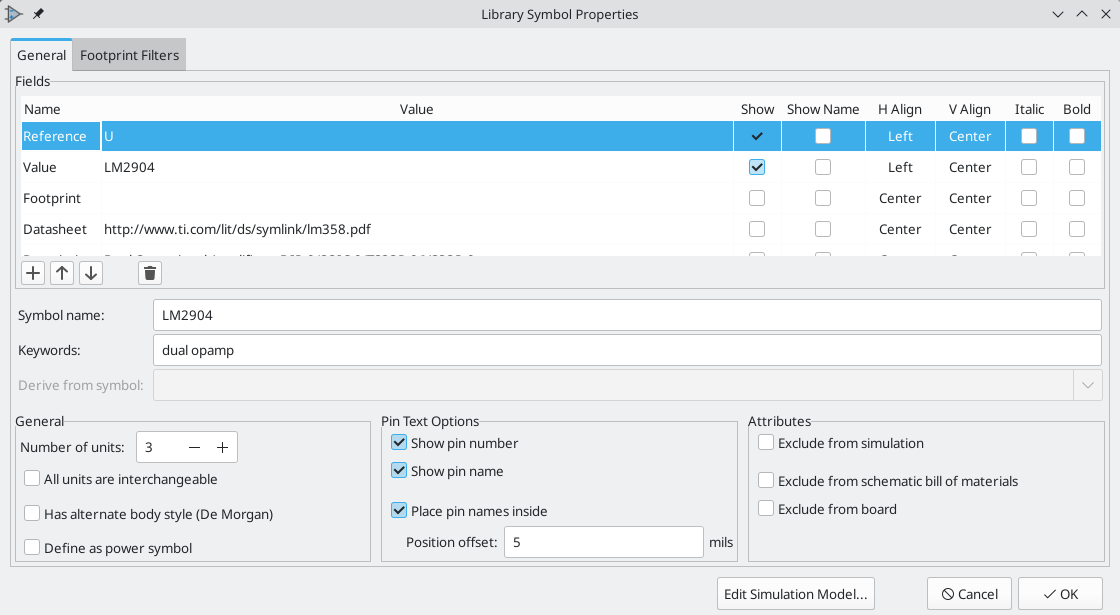The image size is (1120, 615).
Task: Click the Keywords input field
Action: [627, 350]
